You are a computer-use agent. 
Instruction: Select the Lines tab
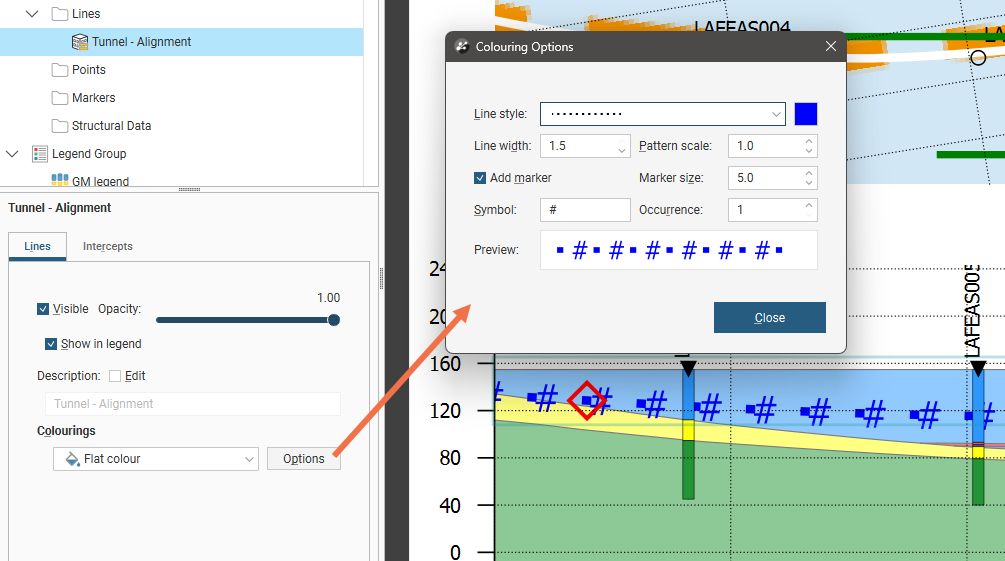tap(37, 246)
